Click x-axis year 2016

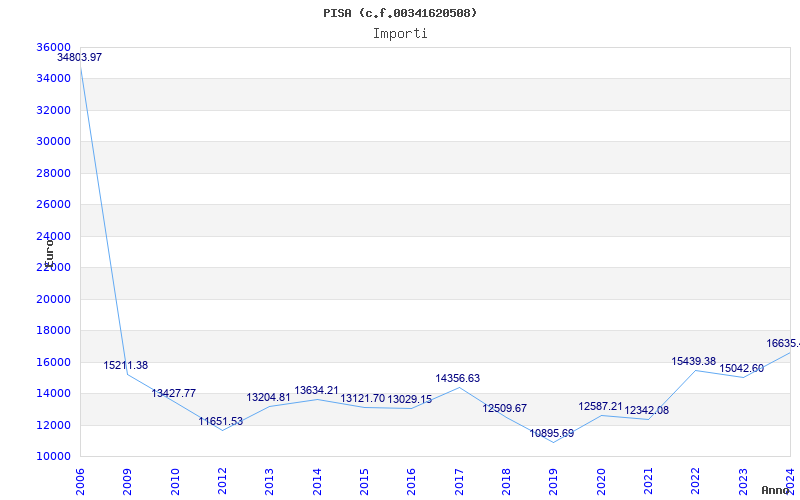[x=412, y=482]
